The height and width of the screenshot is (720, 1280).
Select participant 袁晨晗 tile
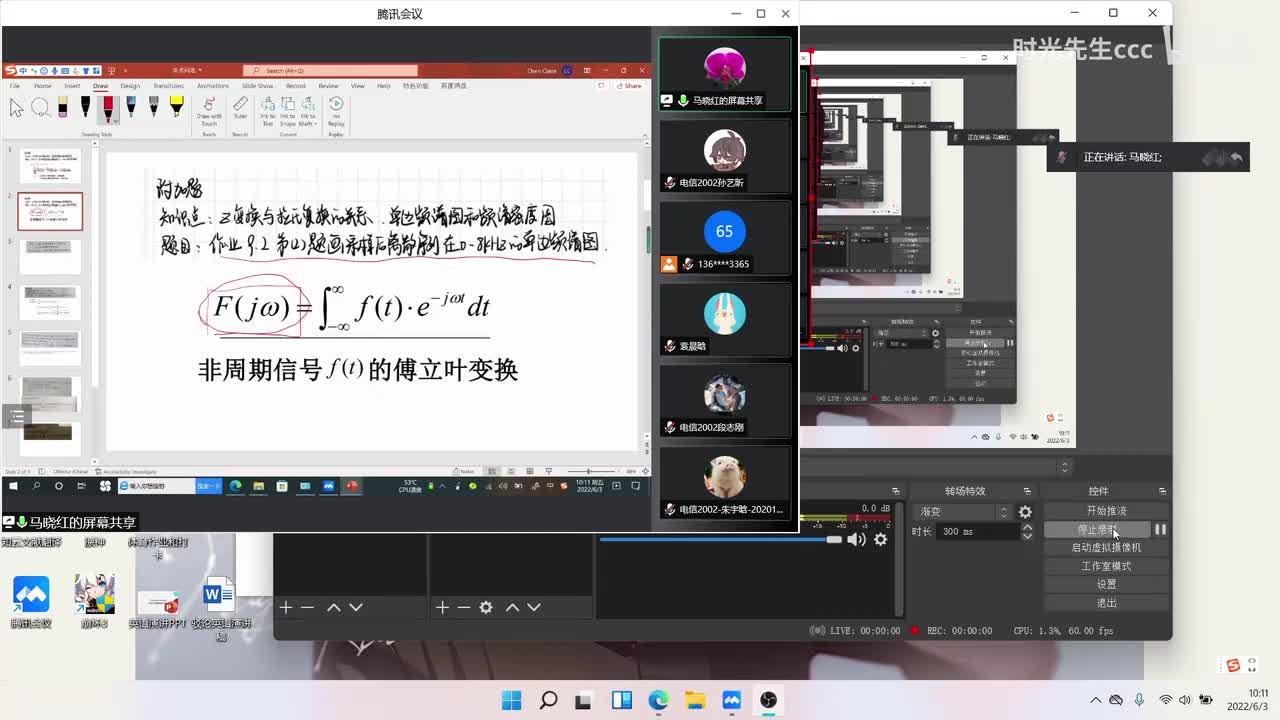click(725, 319)
